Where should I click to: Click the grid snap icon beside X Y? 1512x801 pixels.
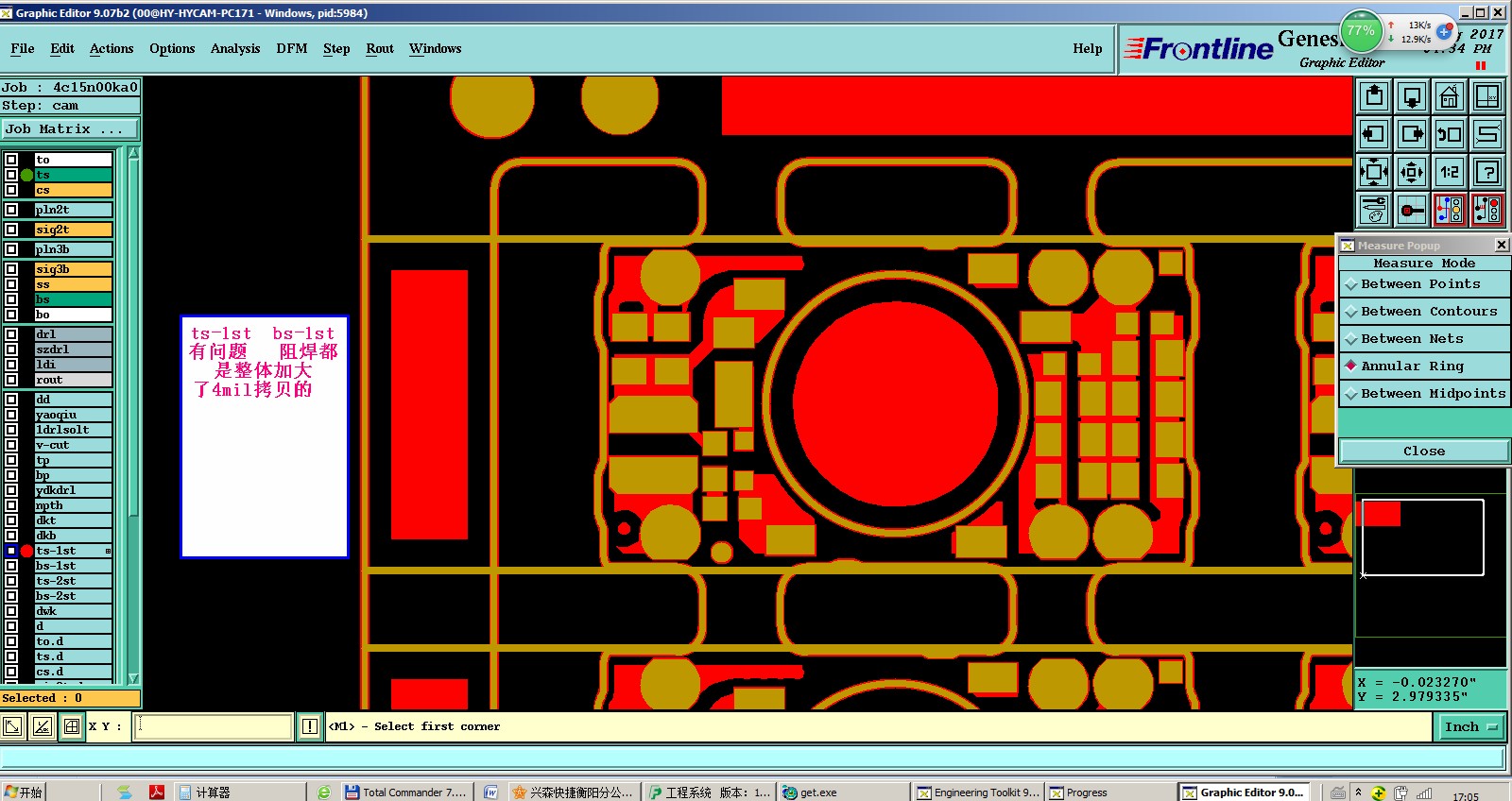point(71,726)
